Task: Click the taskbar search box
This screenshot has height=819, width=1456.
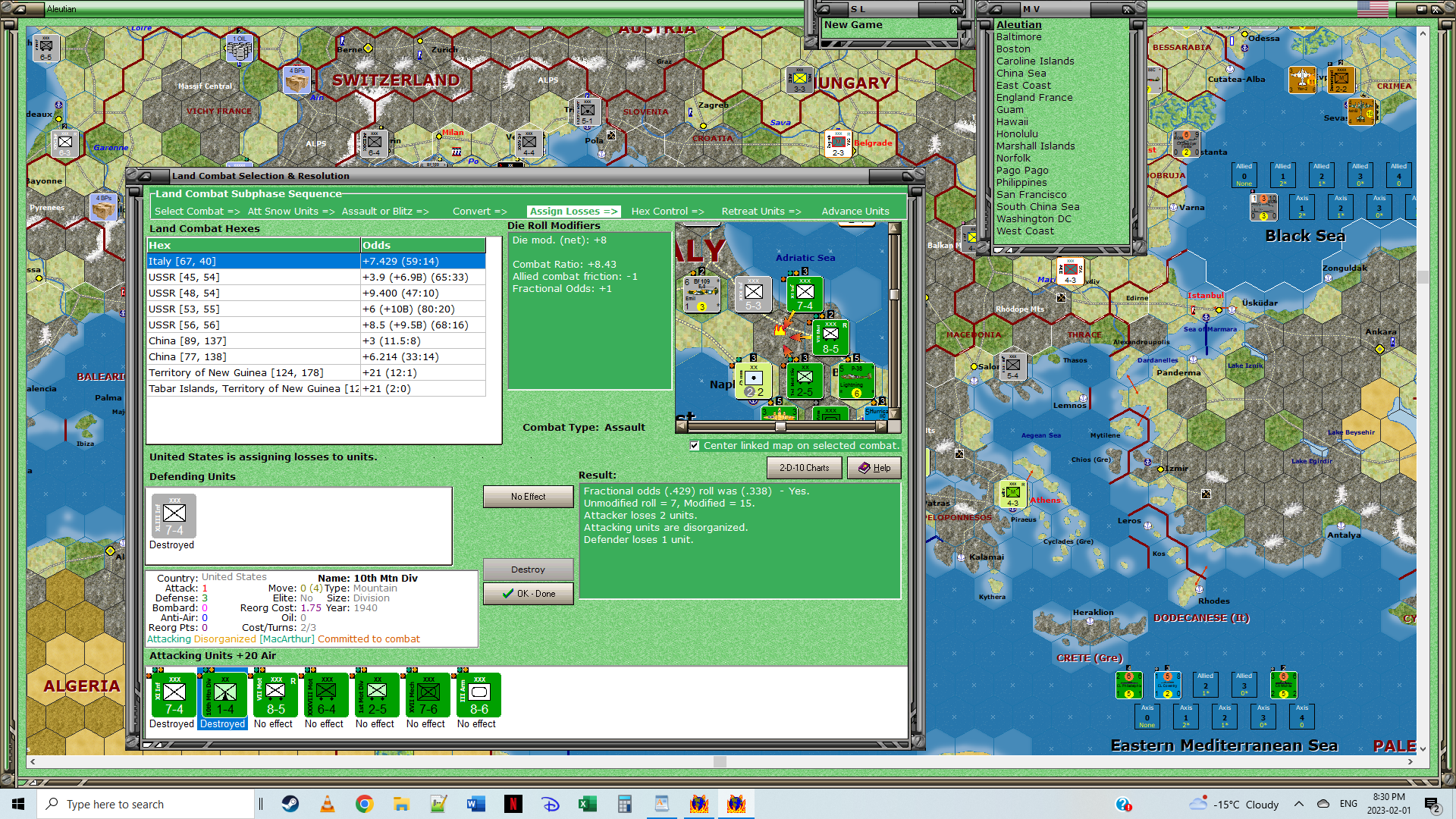Action: pos(146,804)
